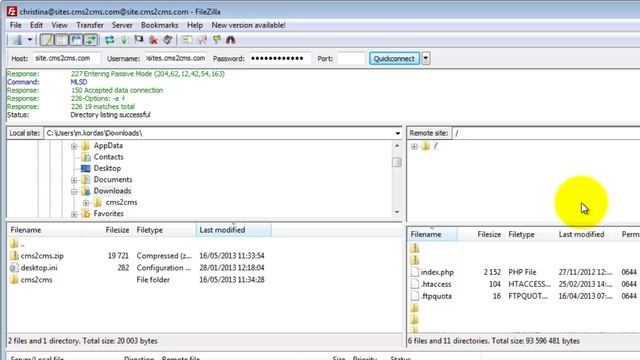
Task: Cancel the current operation
Action: point(139,40)
